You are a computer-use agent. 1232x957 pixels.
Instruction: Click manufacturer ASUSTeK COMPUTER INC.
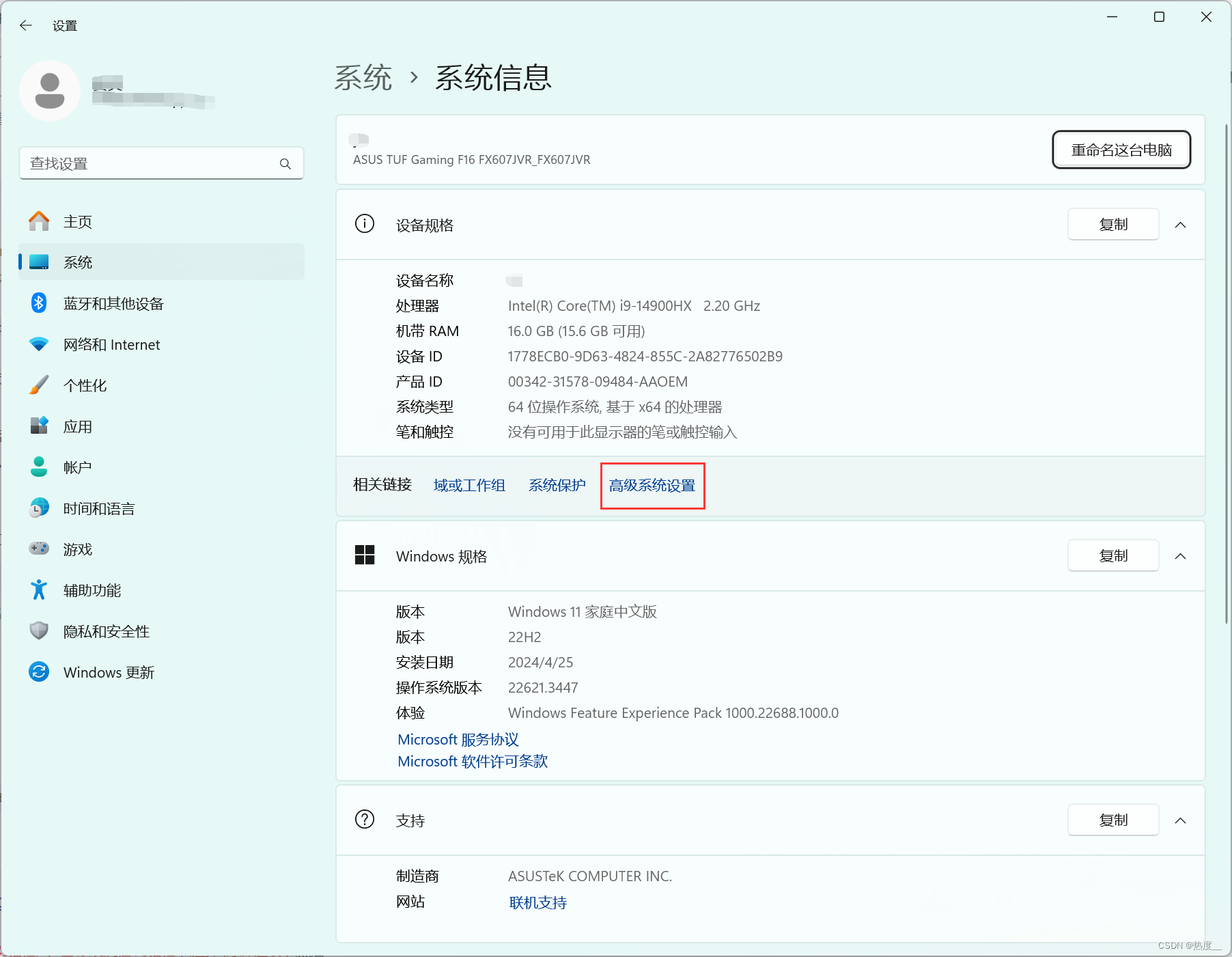pos(590,876)
